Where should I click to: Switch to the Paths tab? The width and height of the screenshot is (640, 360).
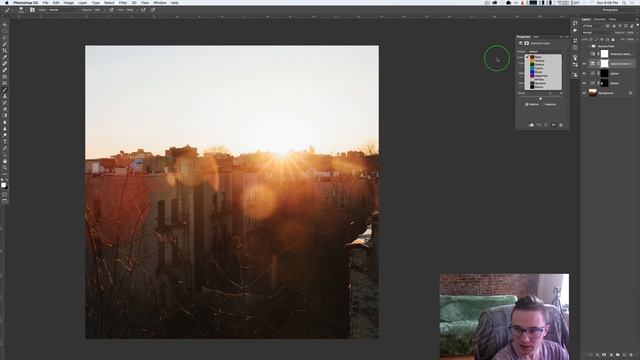point(612,19)
